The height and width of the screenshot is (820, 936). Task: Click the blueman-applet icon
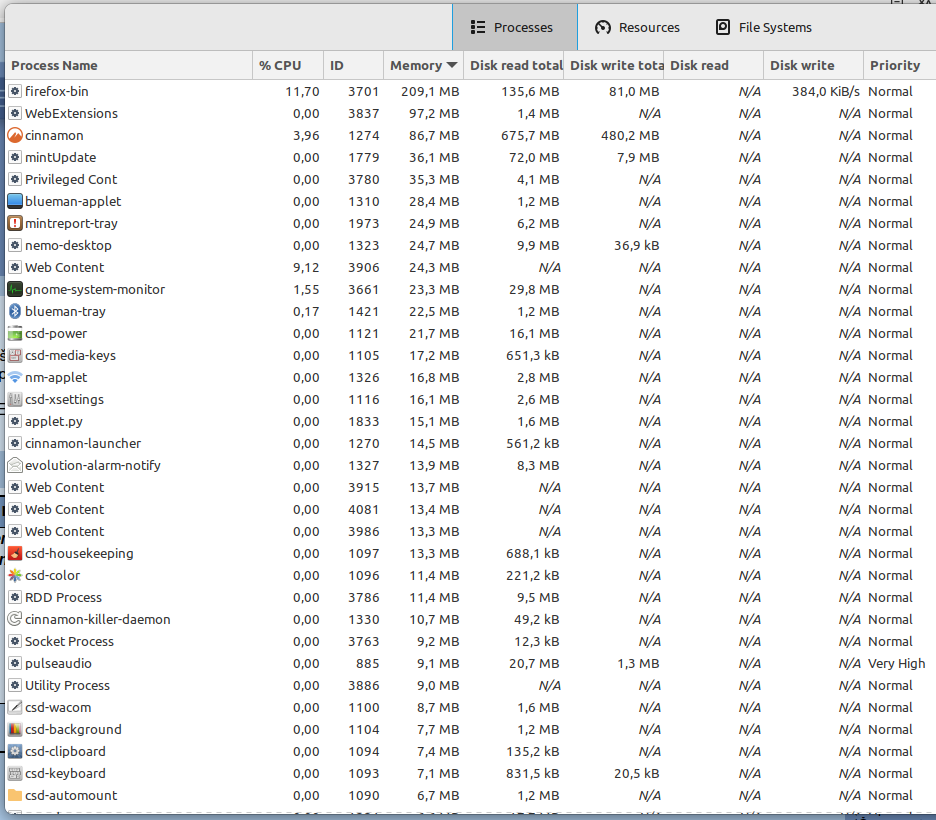tap(15, 201)
